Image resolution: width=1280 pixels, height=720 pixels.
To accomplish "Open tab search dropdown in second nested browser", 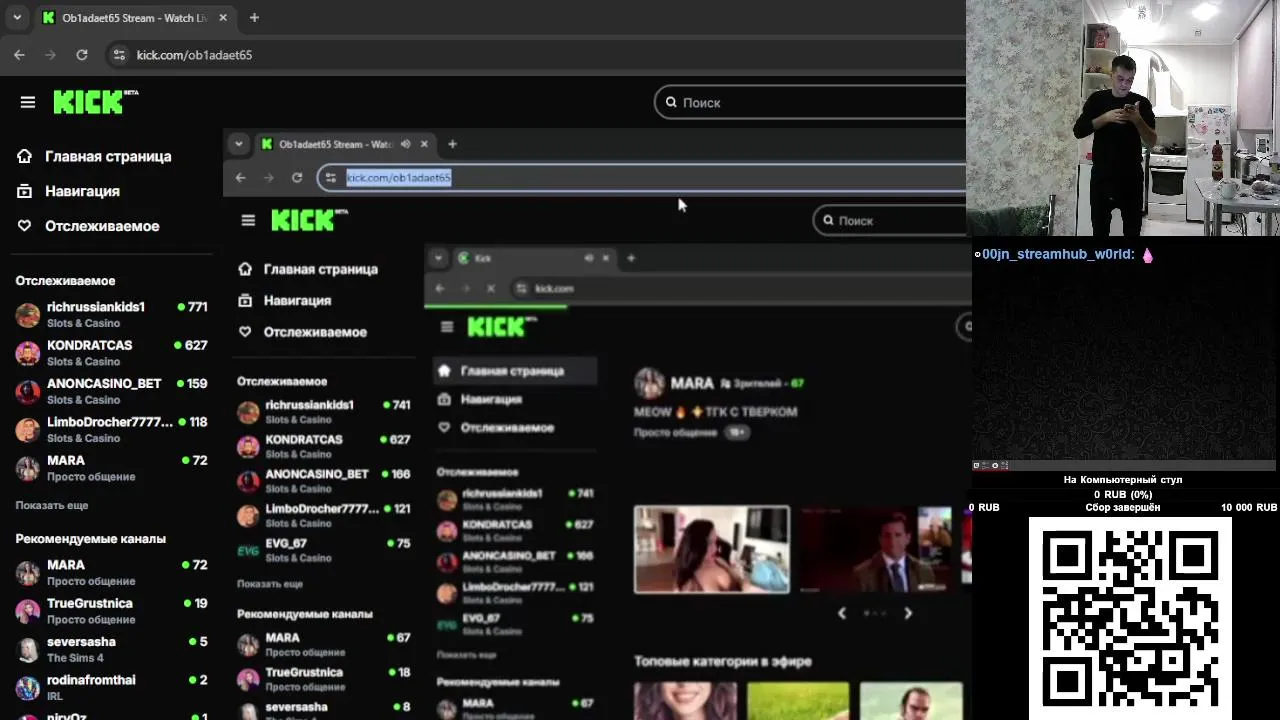I will click(x=238, y=144).
